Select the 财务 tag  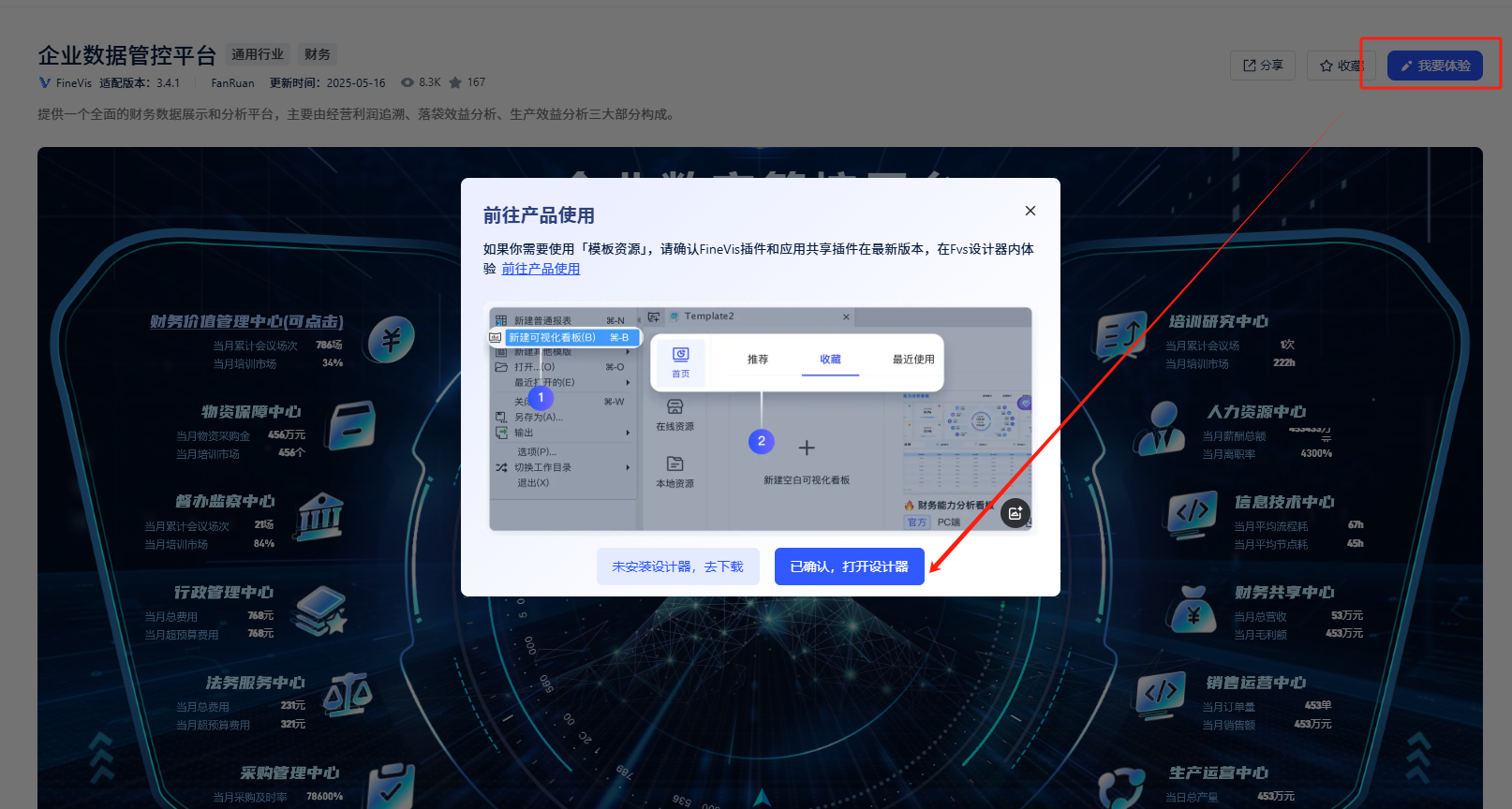tap(318, 54)
